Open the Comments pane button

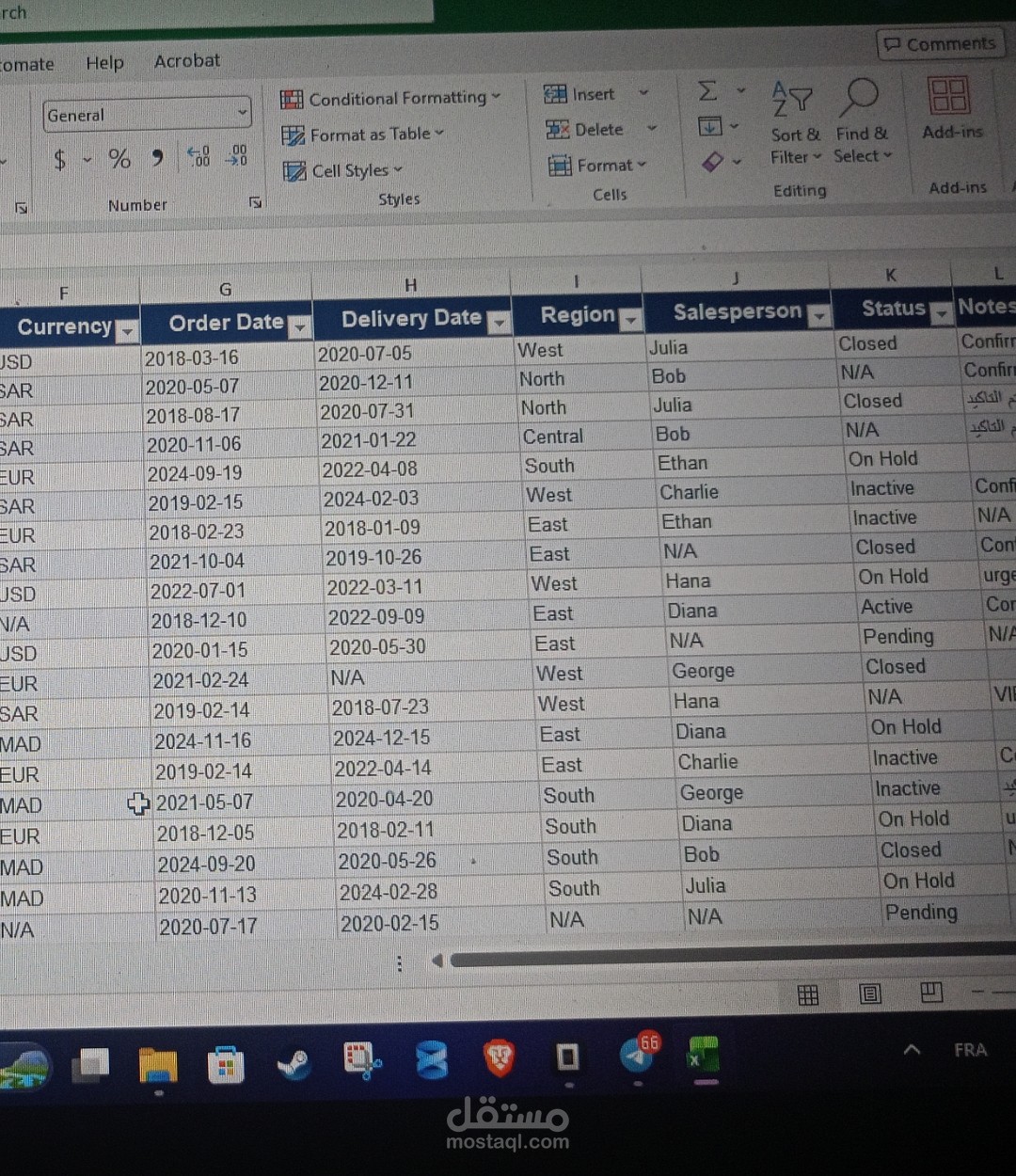[x=940, y=43]
